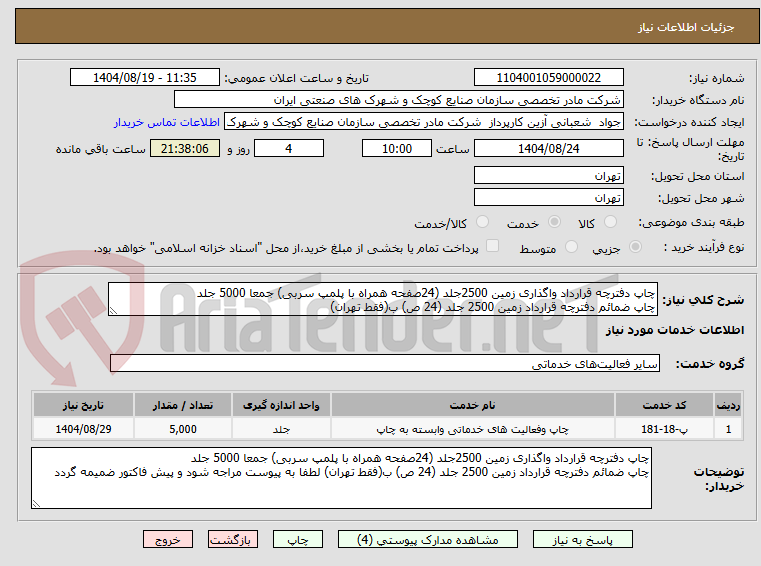Click the unit cell جلد
Viewport: 761px width, 566px height.
281,429
